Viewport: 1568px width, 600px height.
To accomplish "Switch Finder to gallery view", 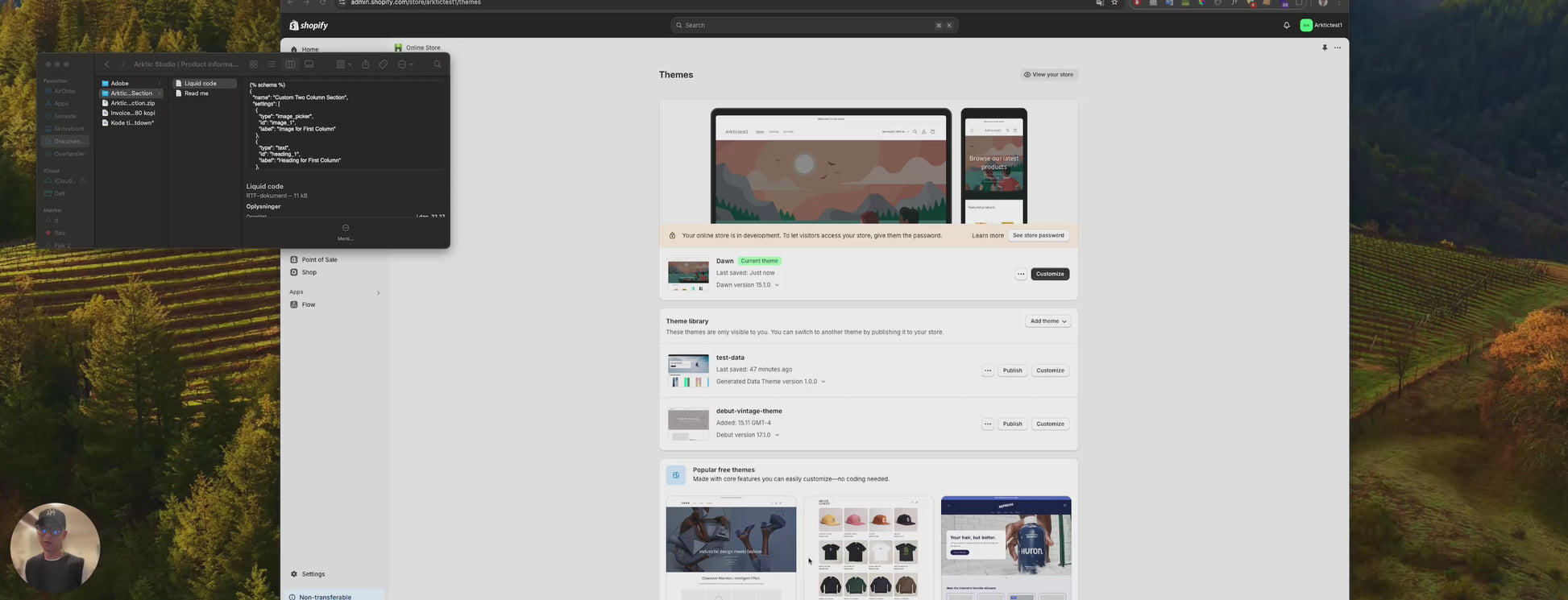I will [309, 64].
